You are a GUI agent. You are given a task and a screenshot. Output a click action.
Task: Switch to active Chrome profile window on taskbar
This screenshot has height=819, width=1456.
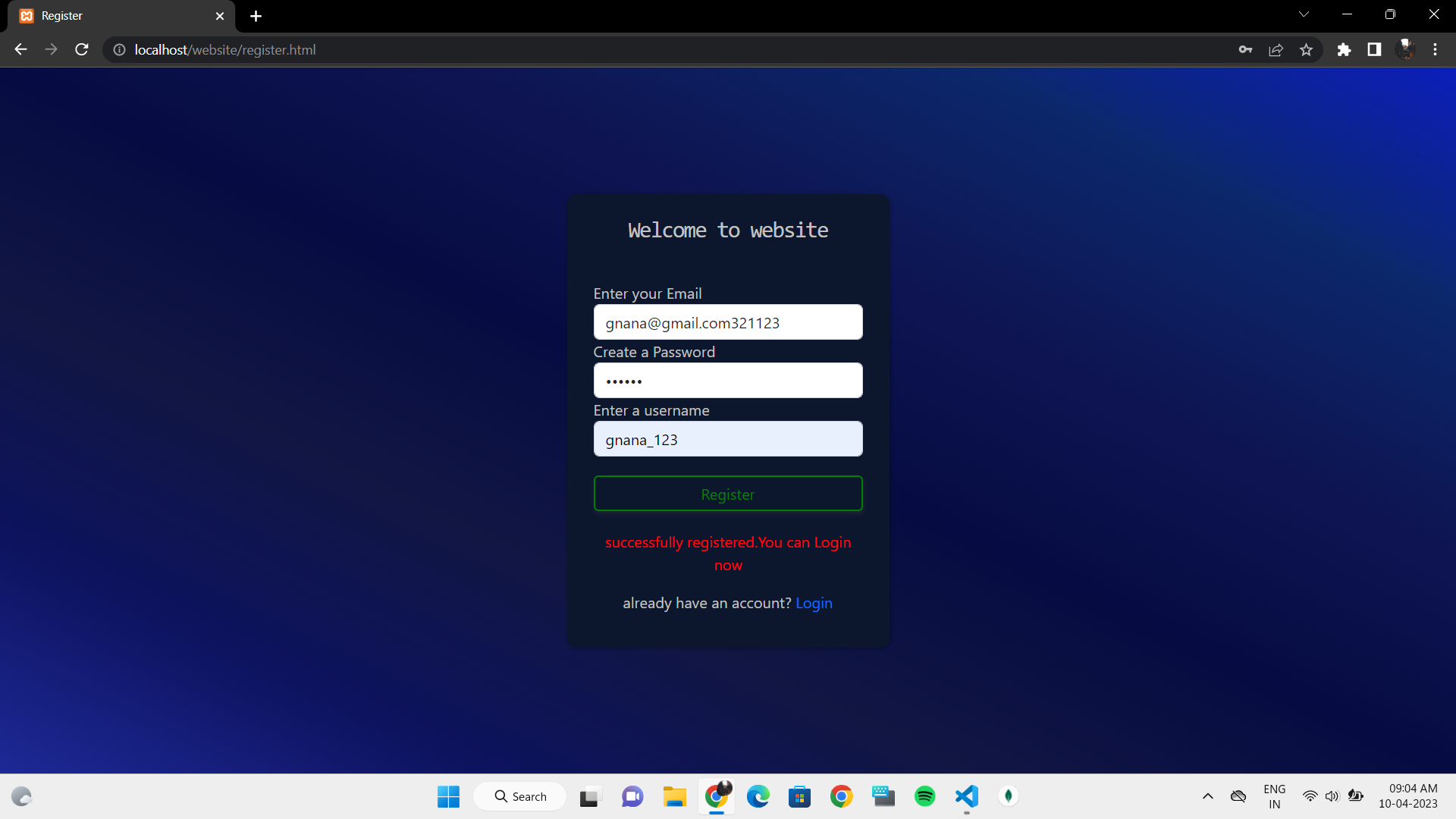pos(717,796)
